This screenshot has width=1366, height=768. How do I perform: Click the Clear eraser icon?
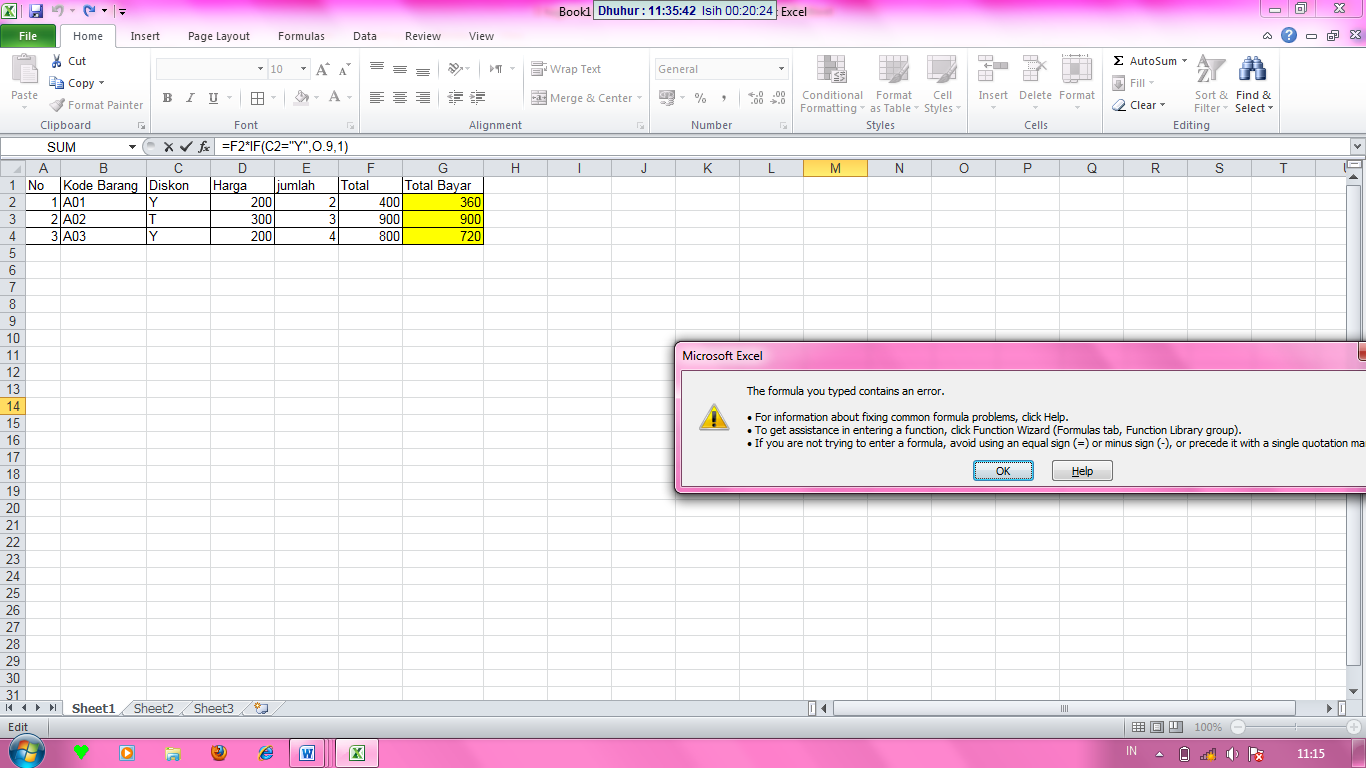1119,105
